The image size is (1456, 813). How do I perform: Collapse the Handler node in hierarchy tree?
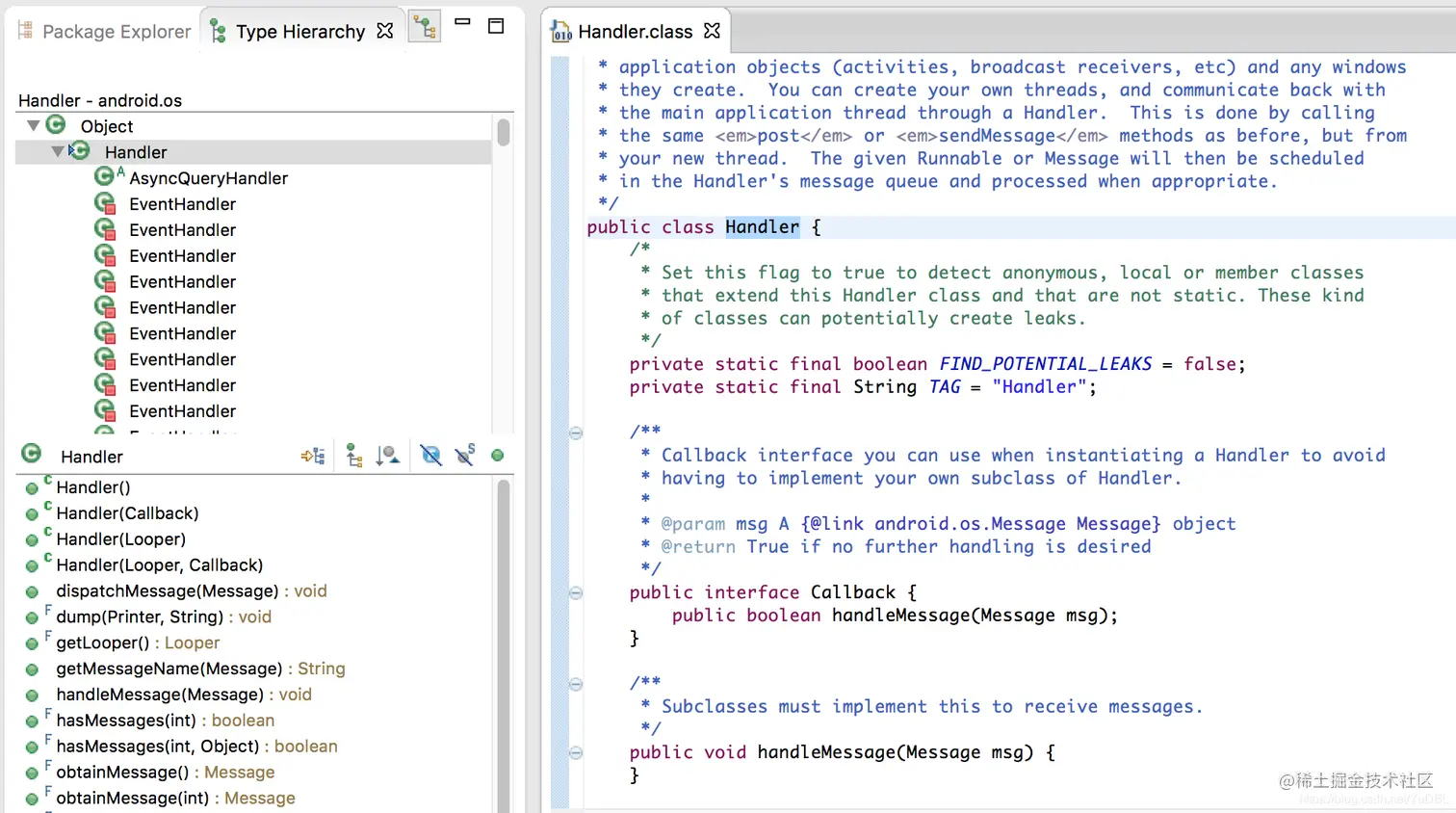point(58,151)
